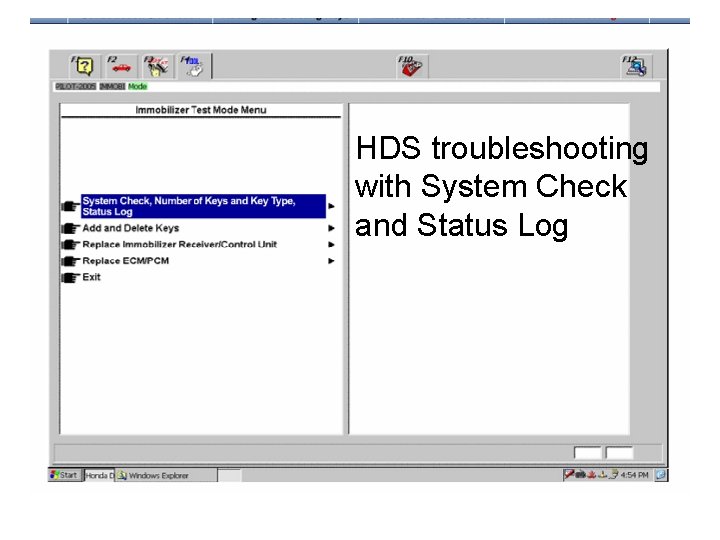The height and width of the screenshot is (540, 720).
Task: Click the Immobilizer Test Mode Menu heading
Action: (x=201, y=110)
